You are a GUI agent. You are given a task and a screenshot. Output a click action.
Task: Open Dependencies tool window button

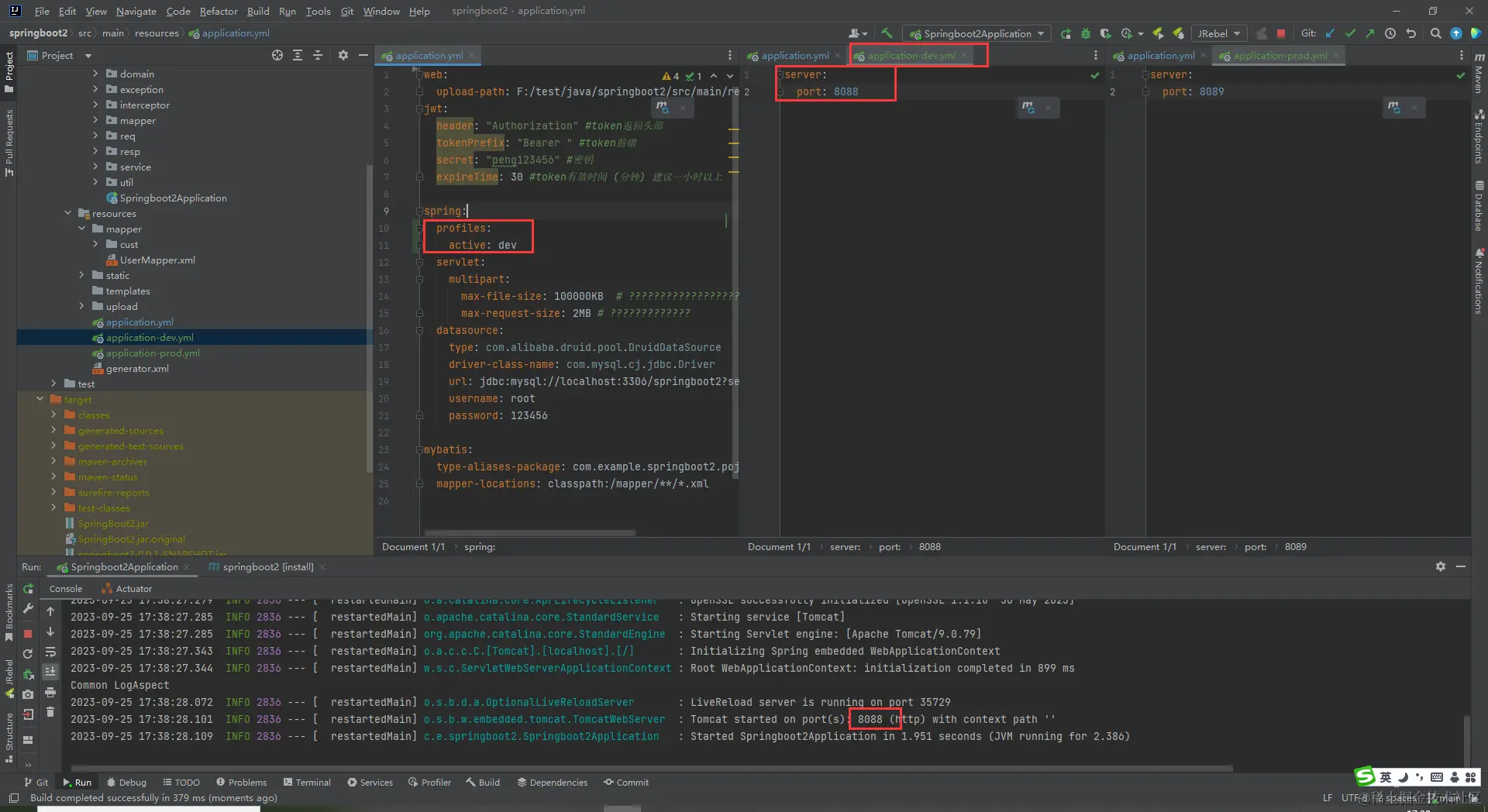click(x=553, y=783)
